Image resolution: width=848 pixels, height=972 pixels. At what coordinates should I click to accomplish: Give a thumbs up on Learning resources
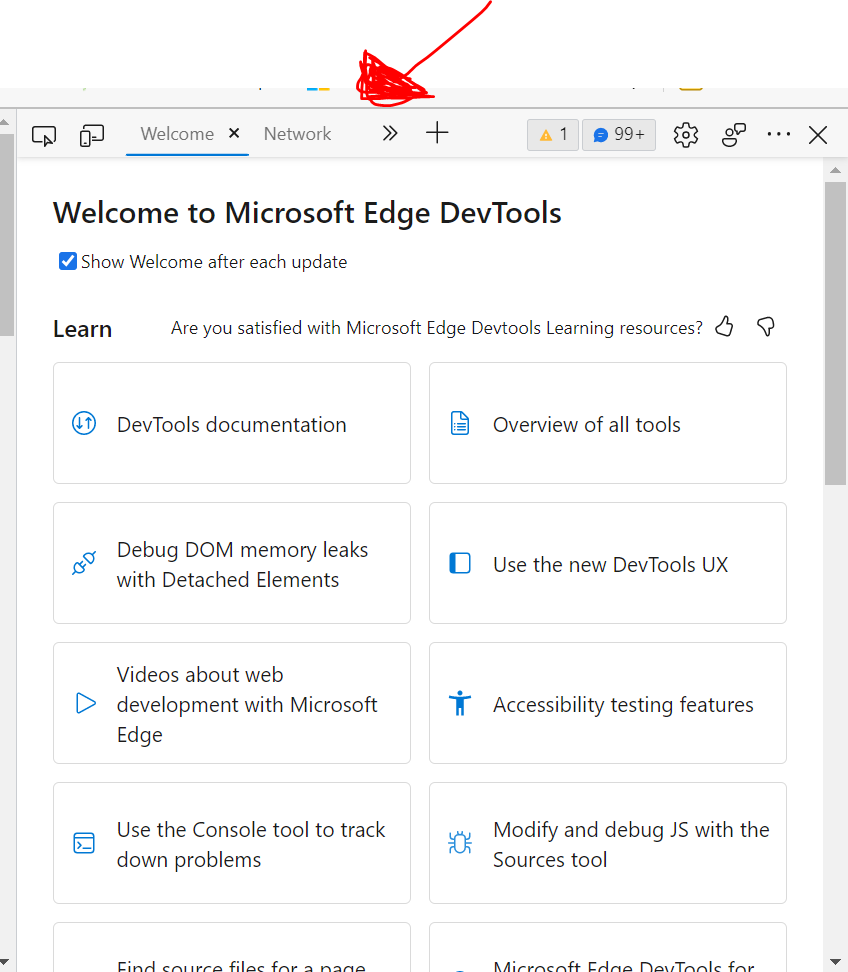[724, 327]
